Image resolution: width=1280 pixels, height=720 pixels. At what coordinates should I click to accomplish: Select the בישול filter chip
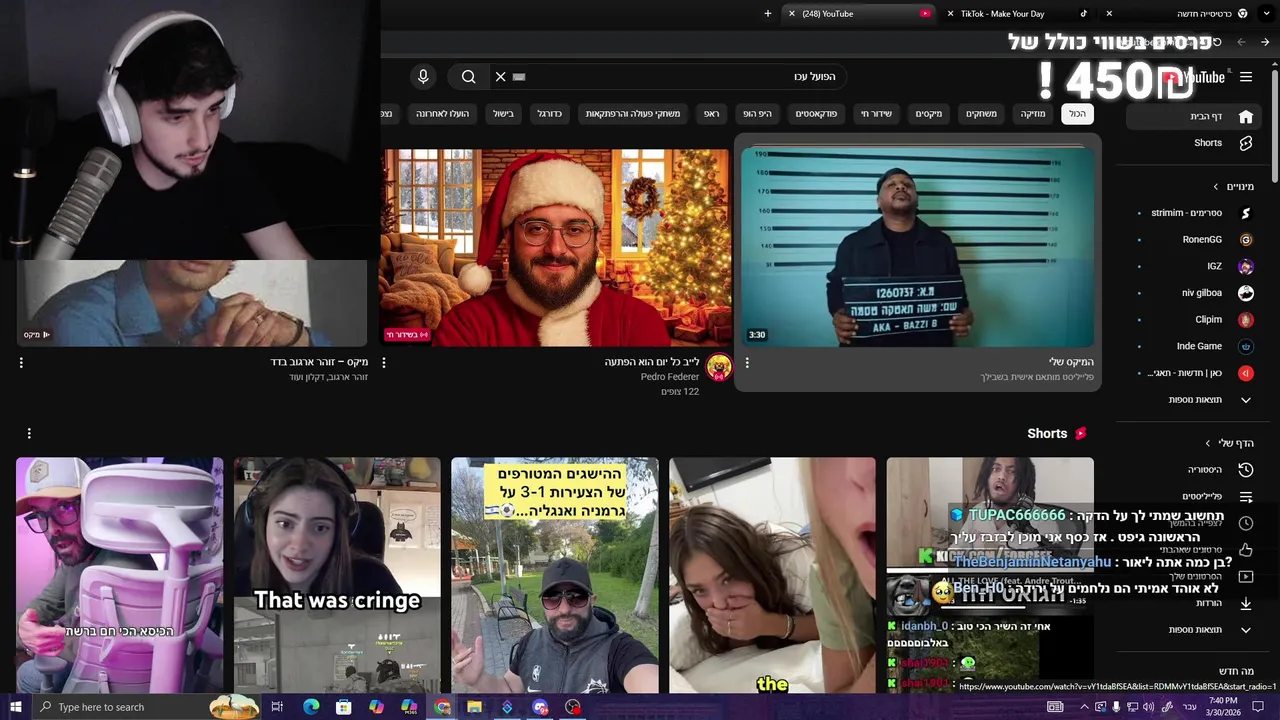coord(503,114)
